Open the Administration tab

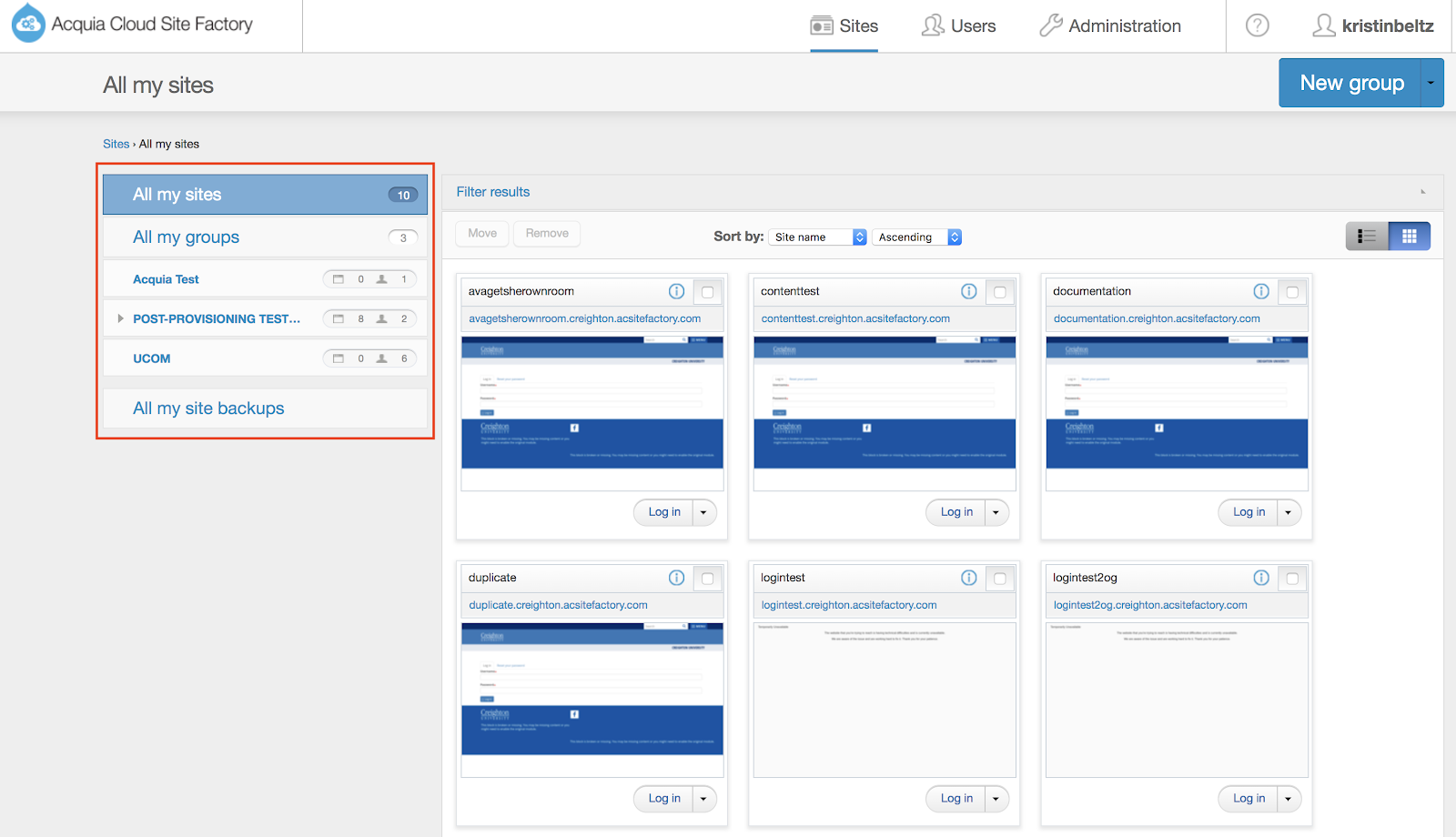[1110, 25]
